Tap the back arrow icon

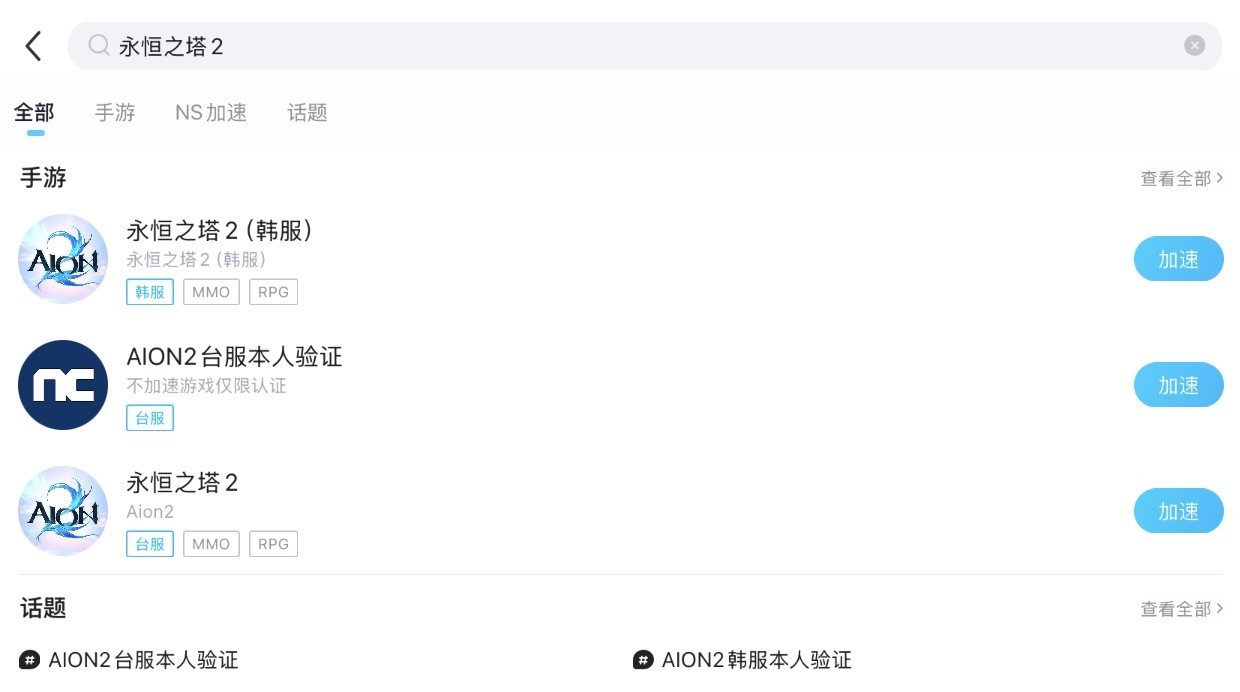(x=34, y=46)
